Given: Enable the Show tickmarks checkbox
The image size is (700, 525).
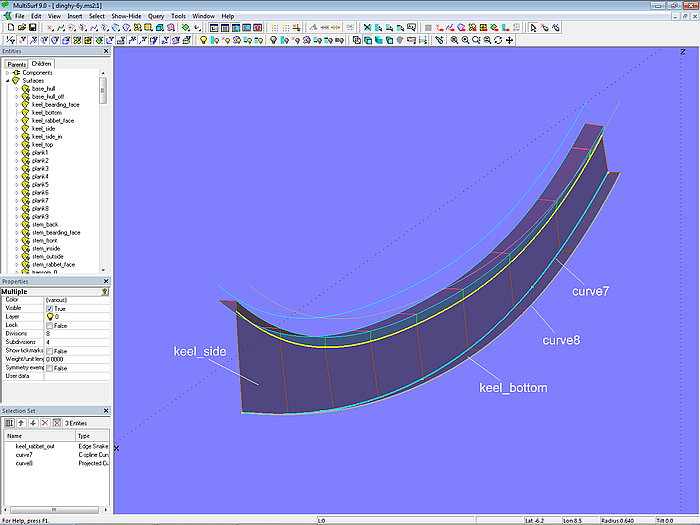Looking at the screenshot, I should coord(50,351).
